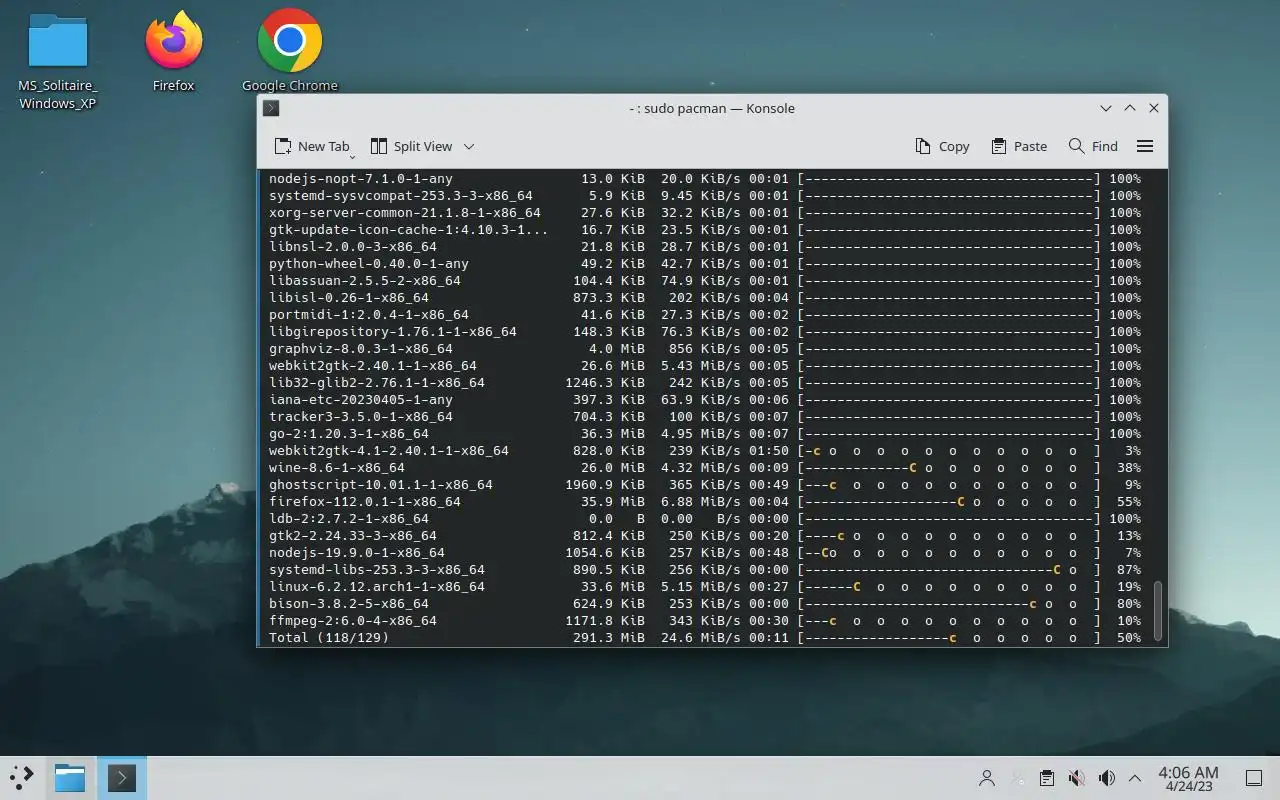Open Konsole's hamburger menu
Screen dimensions: 1280x800
click(x=1145, y=146)
